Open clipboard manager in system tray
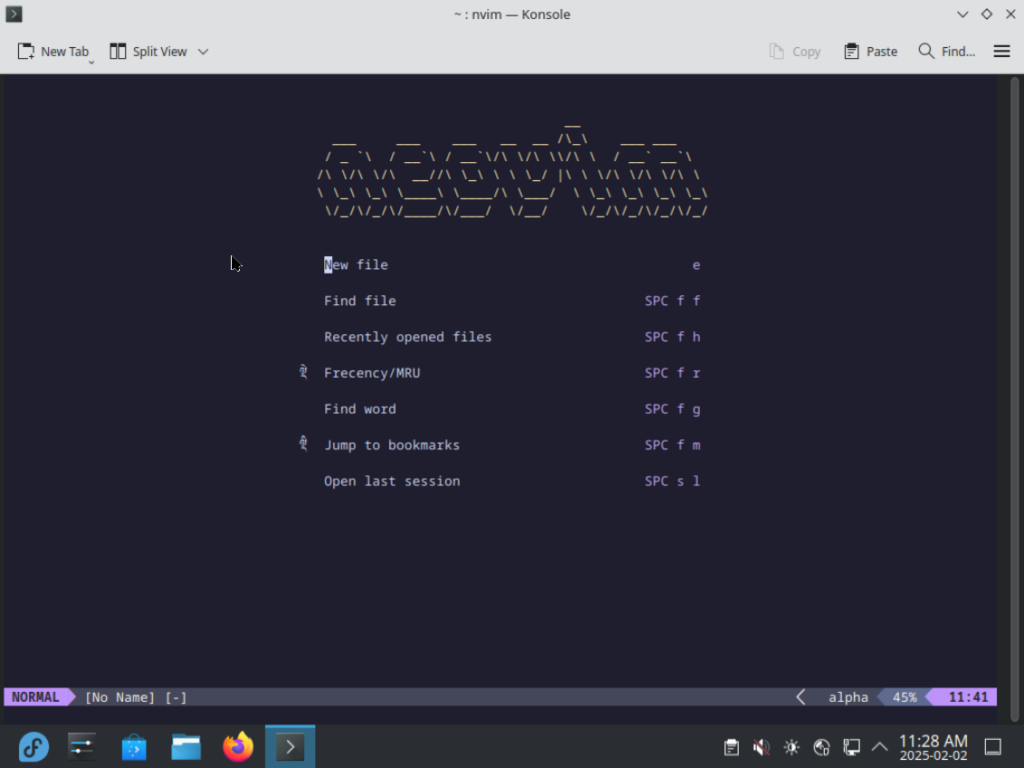Screen dimensions: 1024x768 click(x=732, y=747)
